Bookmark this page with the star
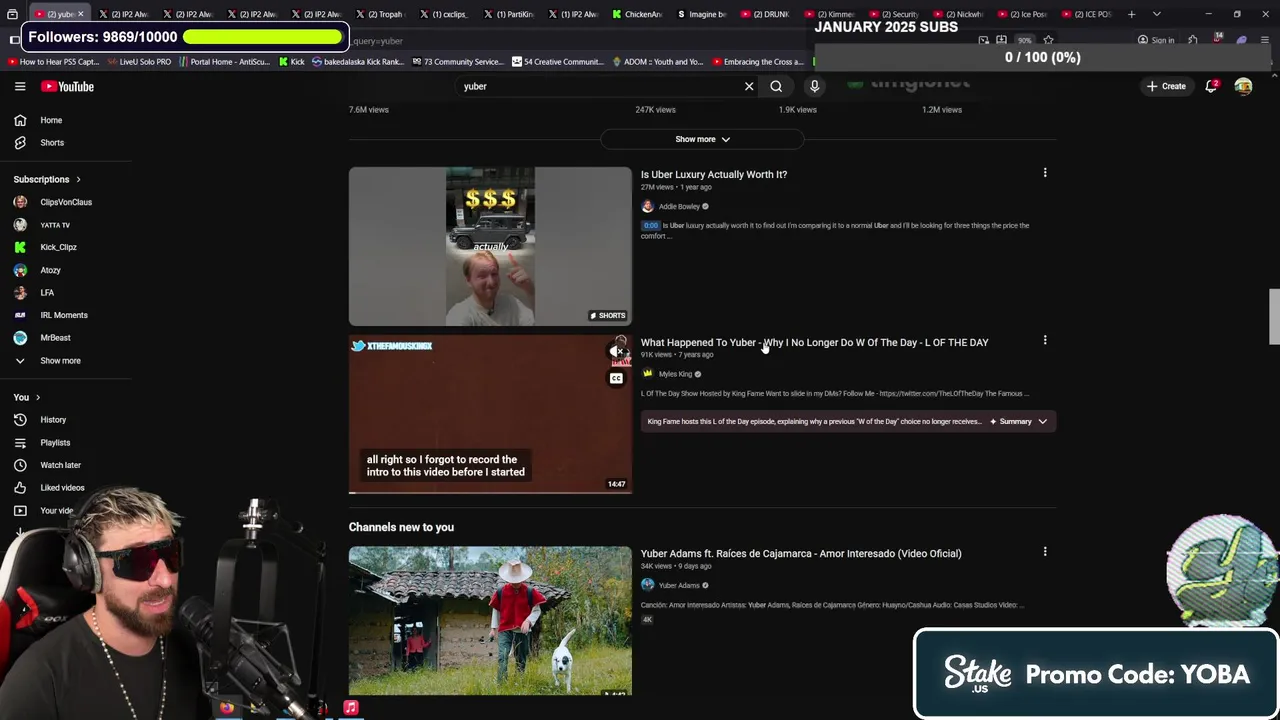The image size is (1280, 720). 1048,41
